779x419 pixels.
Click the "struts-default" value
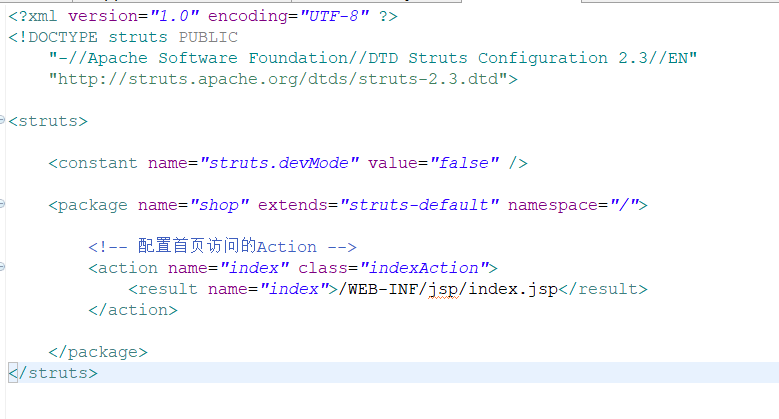click(419, 205)
